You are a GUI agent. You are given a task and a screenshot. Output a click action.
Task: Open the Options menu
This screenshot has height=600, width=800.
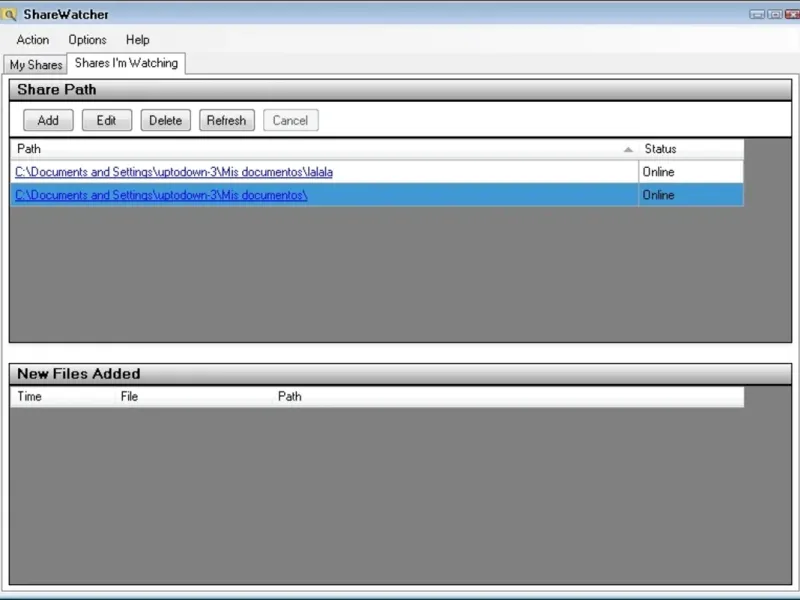(87, 40)
